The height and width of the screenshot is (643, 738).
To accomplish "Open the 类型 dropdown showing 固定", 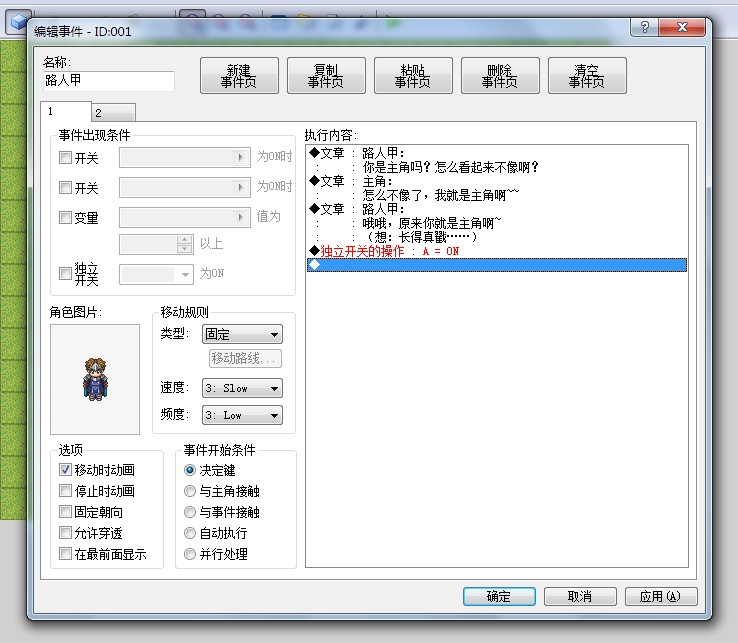I will pyautogui.click(x=242, y=334).
